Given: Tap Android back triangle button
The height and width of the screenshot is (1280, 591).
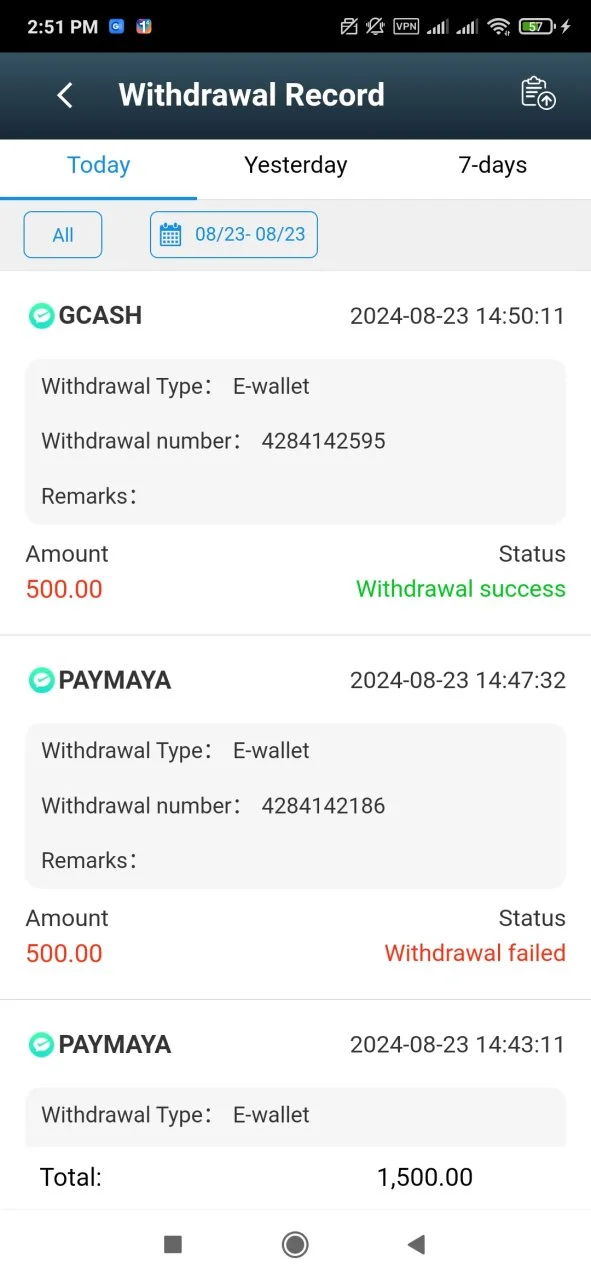Looking at the screenshot, I should tap(417, 1244).
